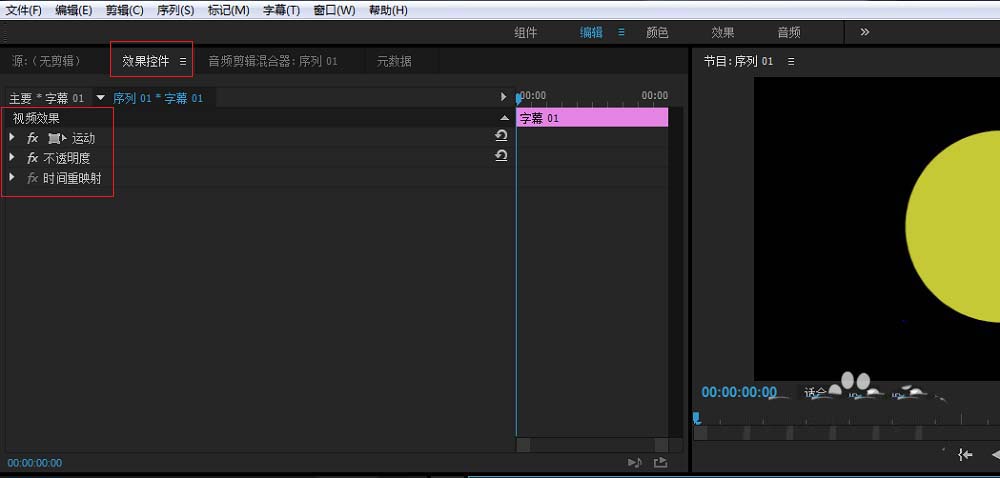Viewport: 1000px width, 478px height.
Task: Click the effect controls timecode 00:00:00:00 at bottom left
Action: [x=35, y=463]
